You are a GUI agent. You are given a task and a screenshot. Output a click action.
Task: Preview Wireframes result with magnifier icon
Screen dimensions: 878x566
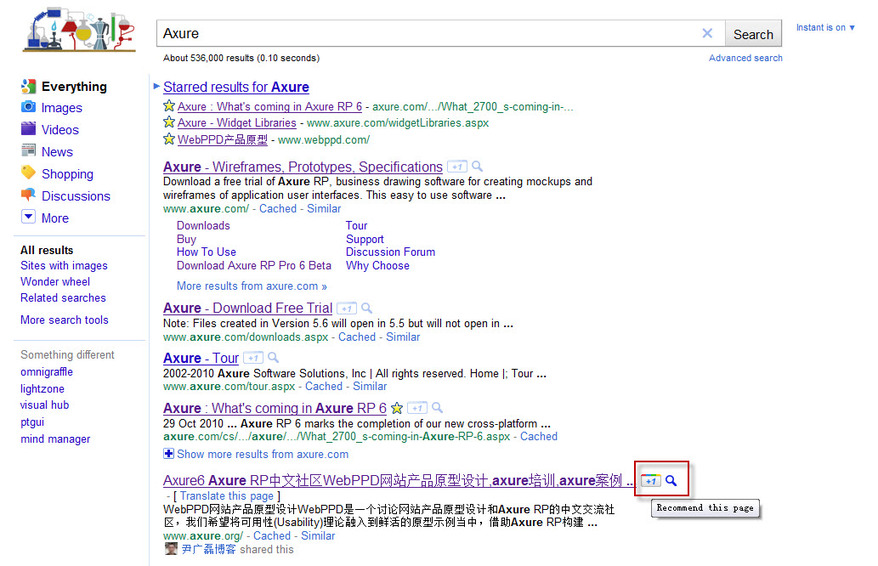click(477, 166)
